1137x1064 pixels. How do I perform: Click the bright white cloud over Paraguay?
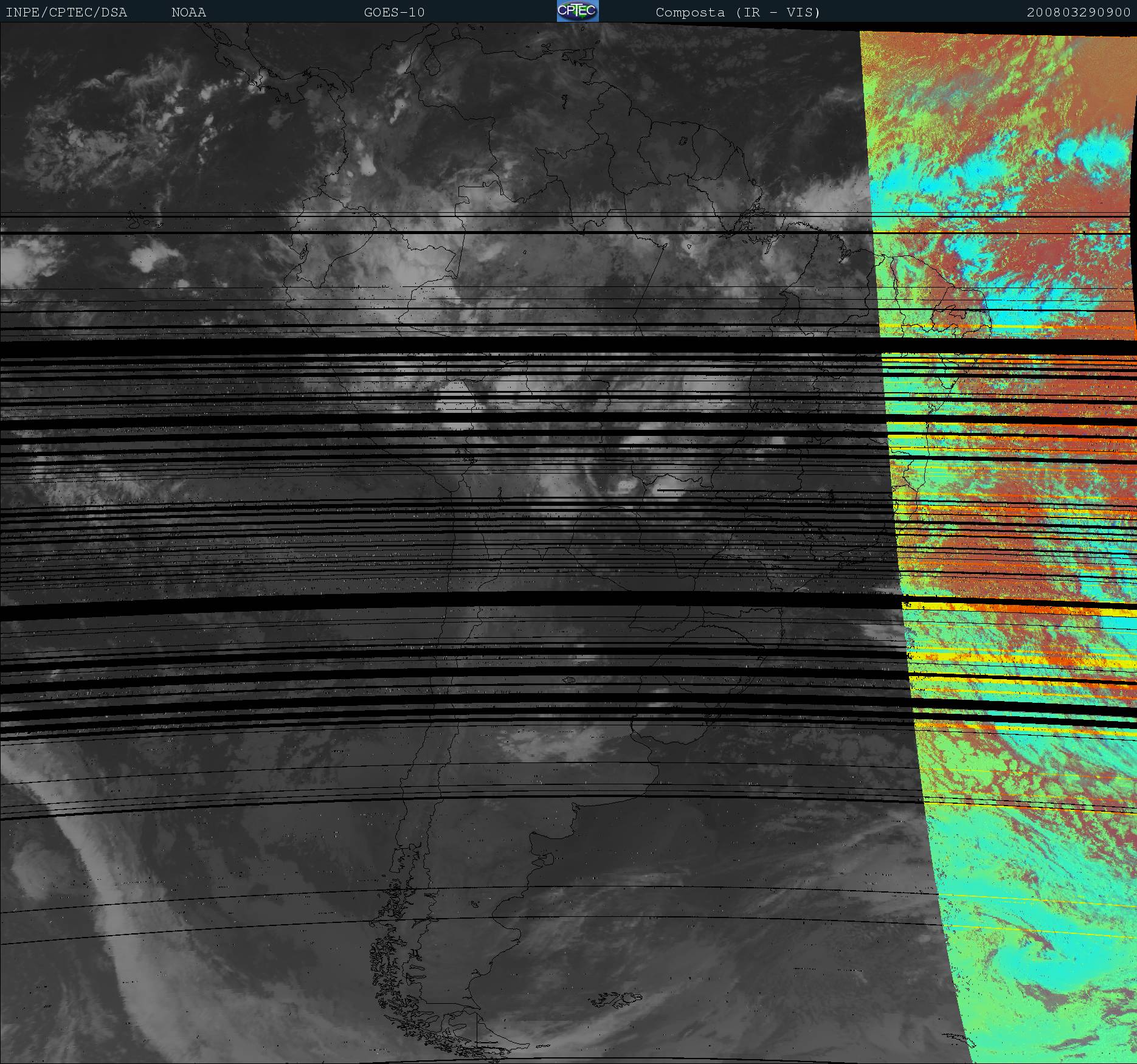click(626, 485)
